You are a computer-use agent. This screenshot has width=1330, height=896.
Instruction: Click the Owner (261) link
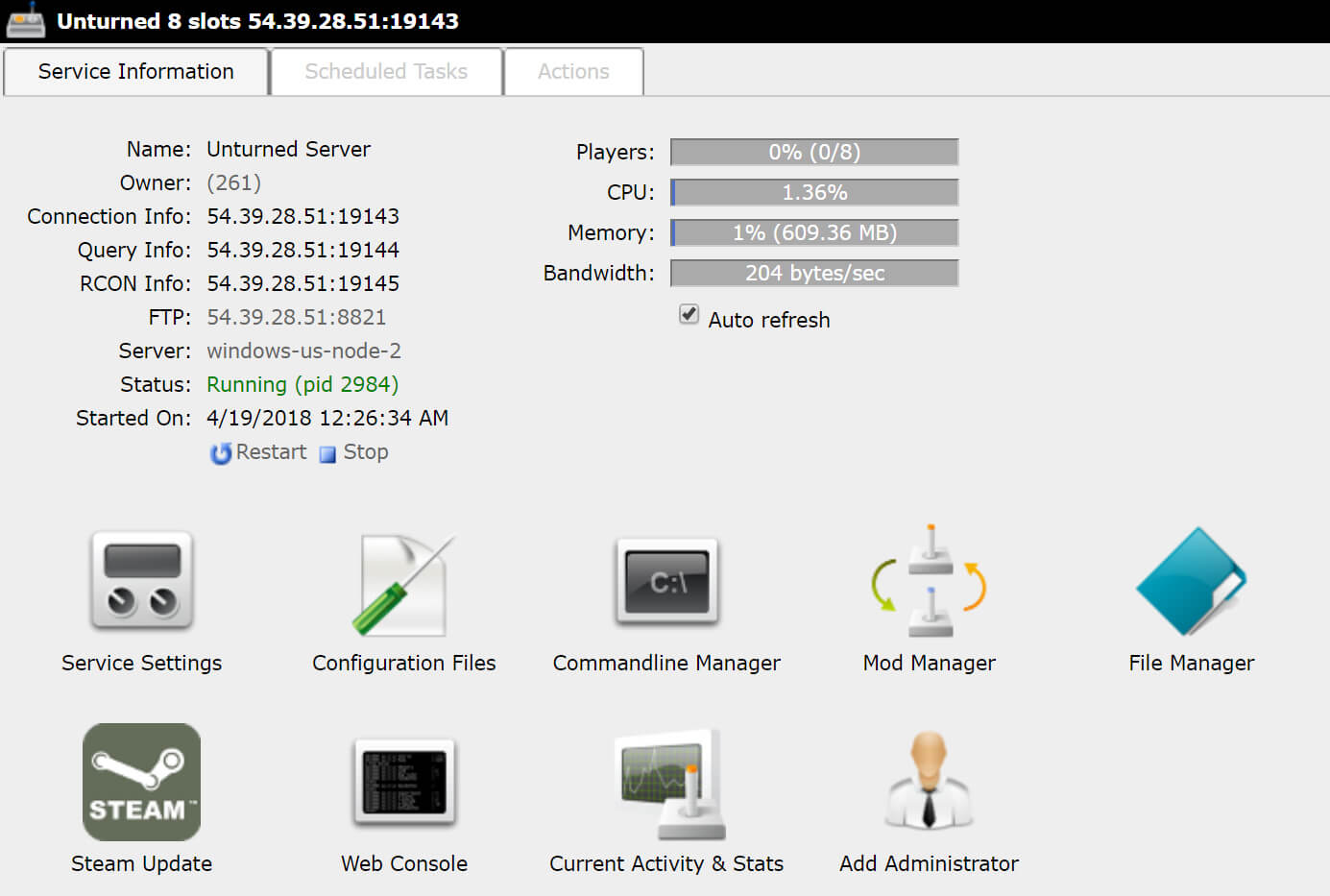coord(234,182)
